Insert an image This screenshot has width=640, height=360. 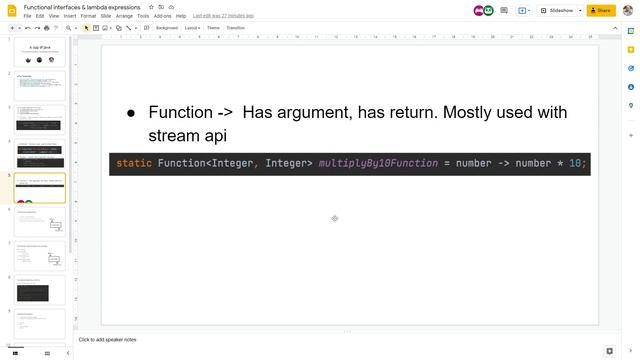(105, 28)
